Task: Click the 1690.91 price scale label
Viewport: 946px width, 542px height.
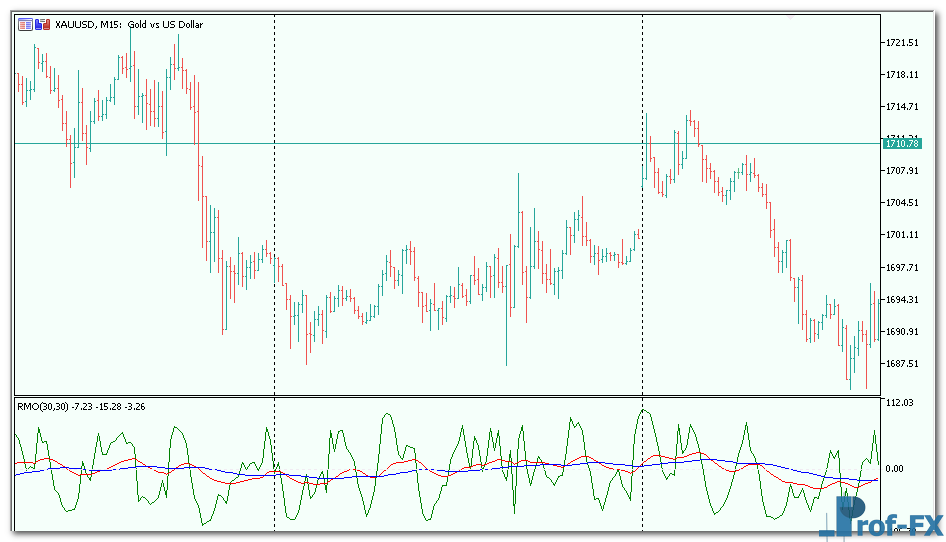Action: pyautogui.click(x=901, y=332)
